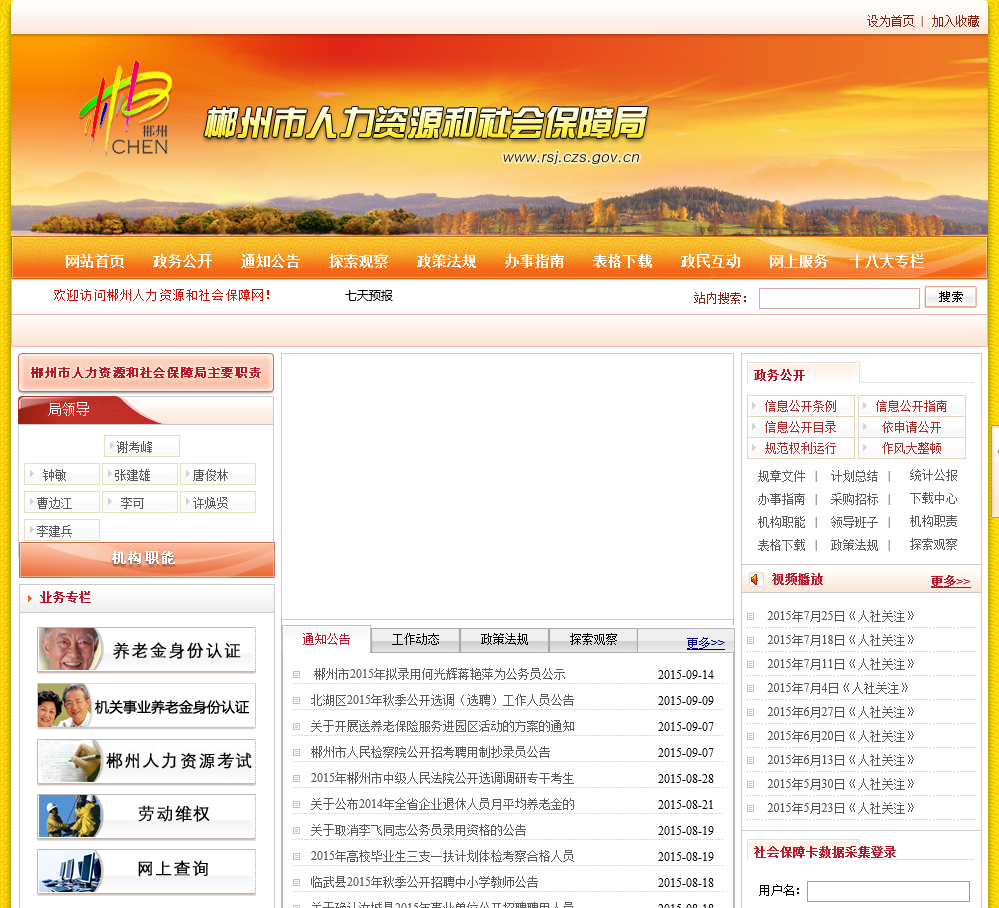This screenshot has height=908, width=999.
Task: Play video 2015年7月25日《人社关注》
Action: click(840, 616)
